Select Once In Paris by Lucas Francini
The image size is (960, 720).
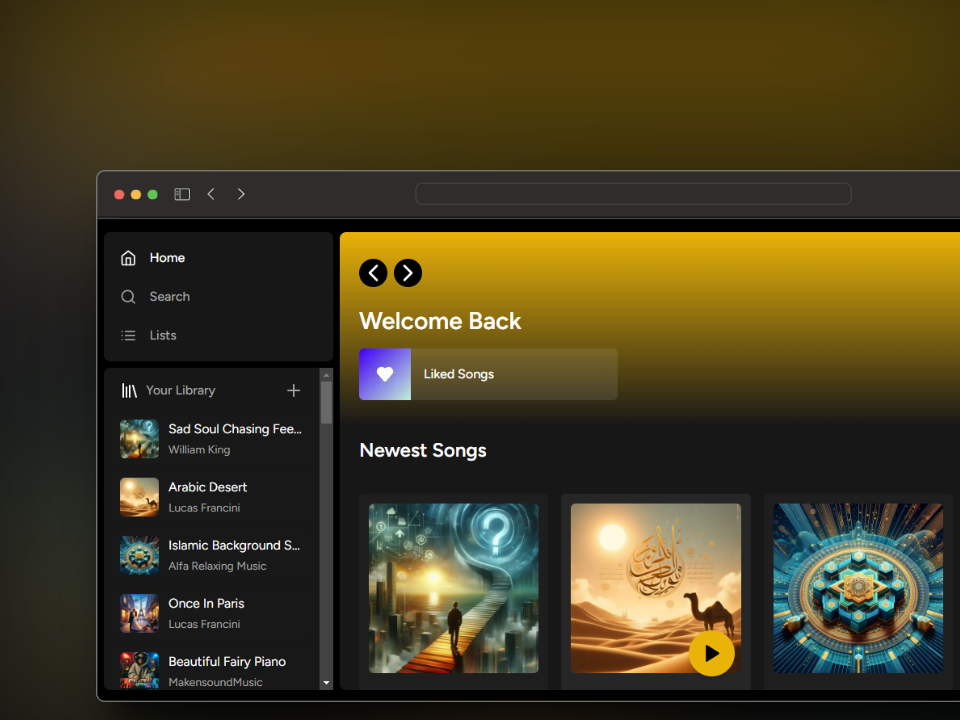(205, 613)
